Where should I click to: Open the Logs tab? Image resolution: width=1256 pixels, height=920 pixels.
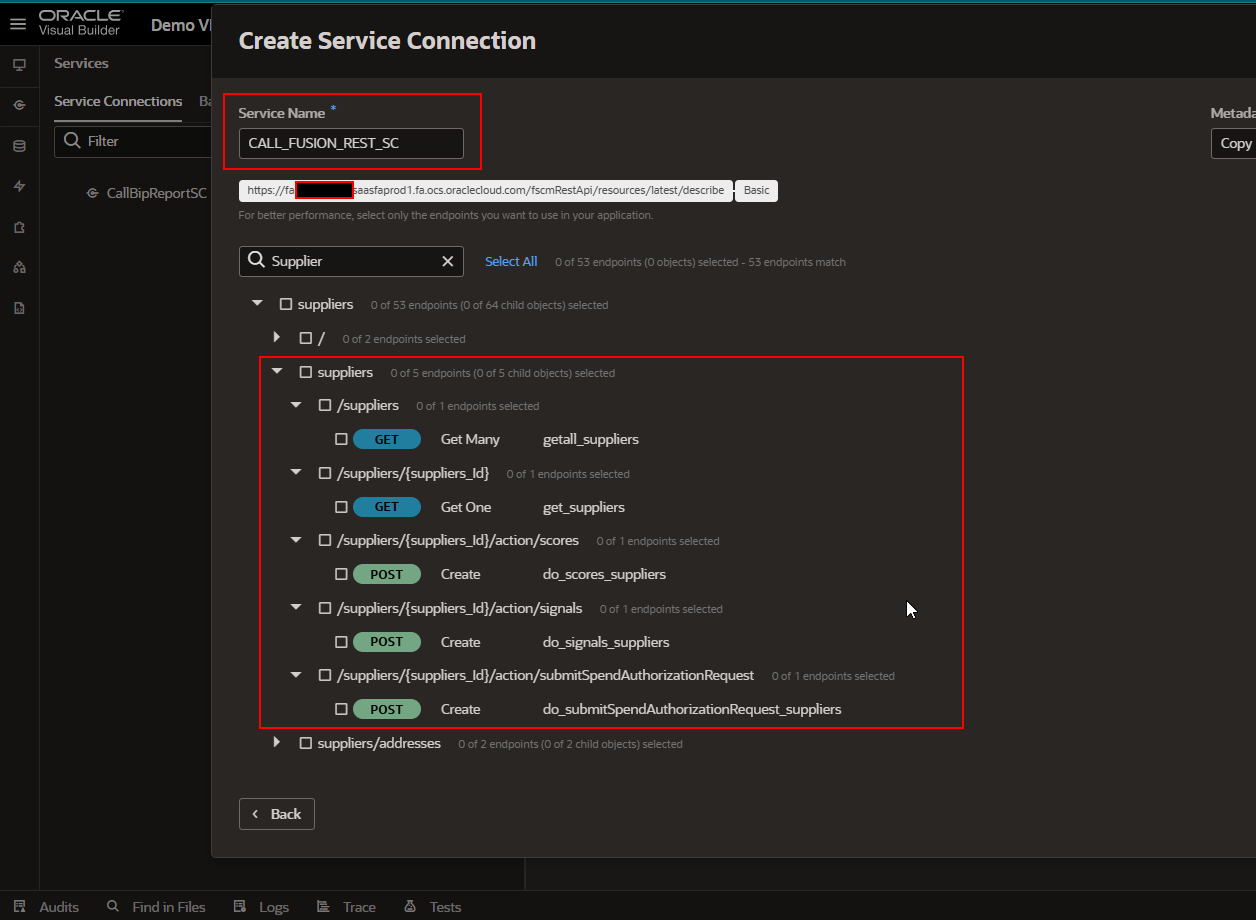(261, 907)
